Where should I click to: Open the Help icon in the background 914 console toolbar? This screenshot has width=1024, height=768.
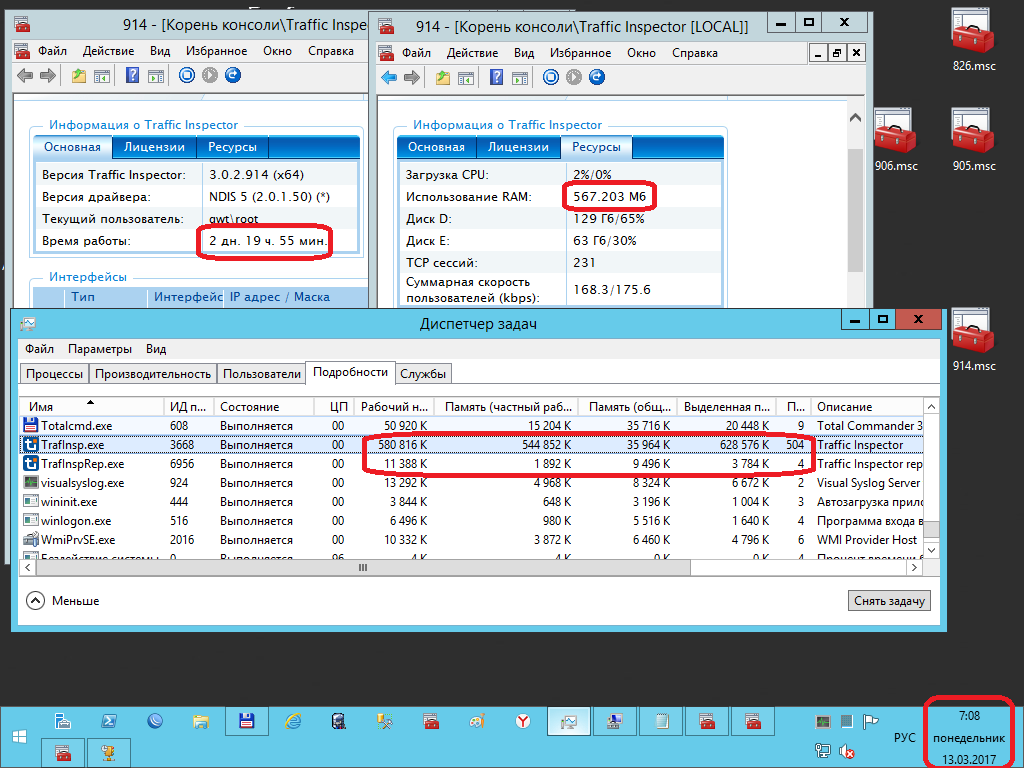point(133,76)
